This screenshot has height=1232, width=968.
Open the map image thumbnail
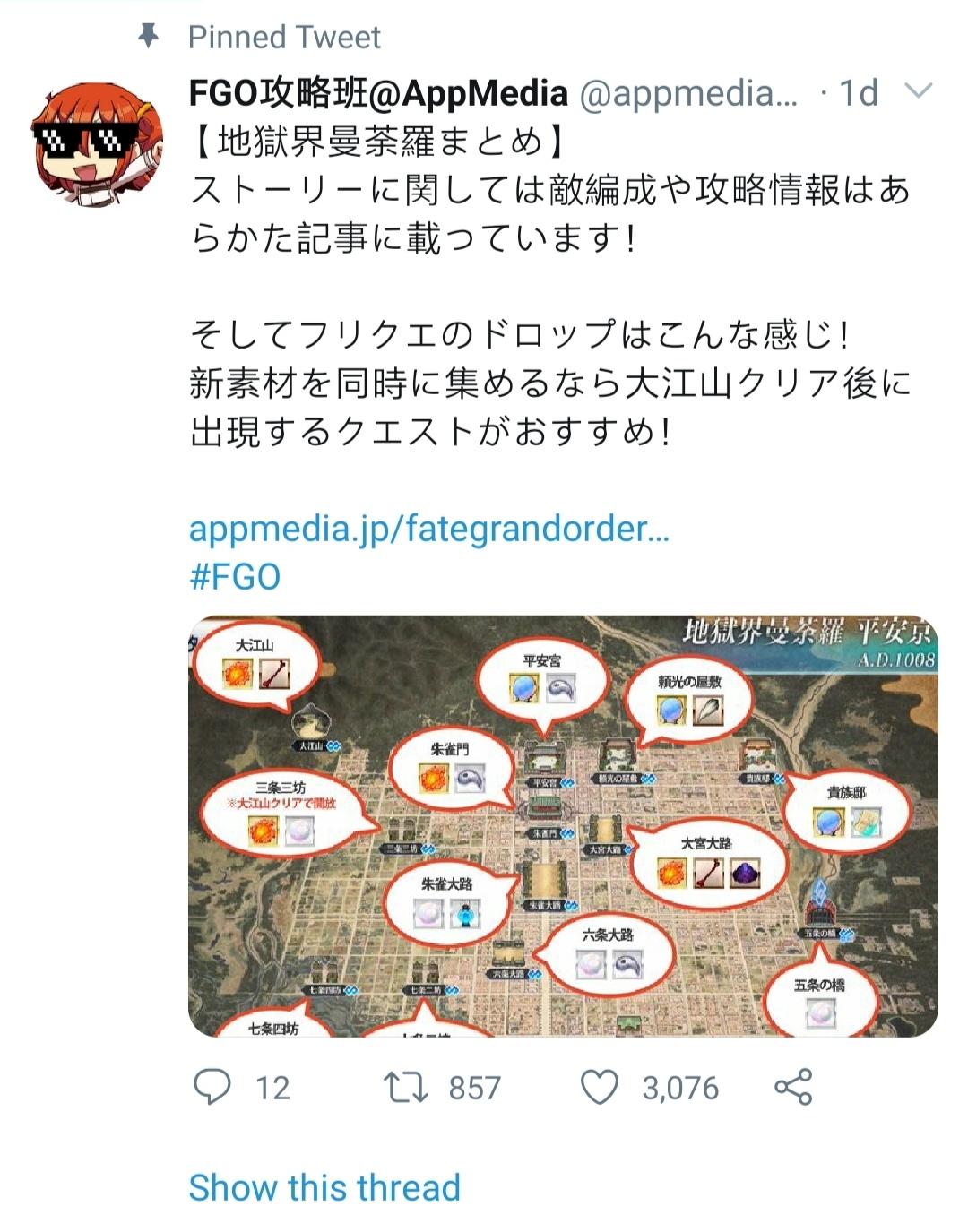click(x=563, y=826)
